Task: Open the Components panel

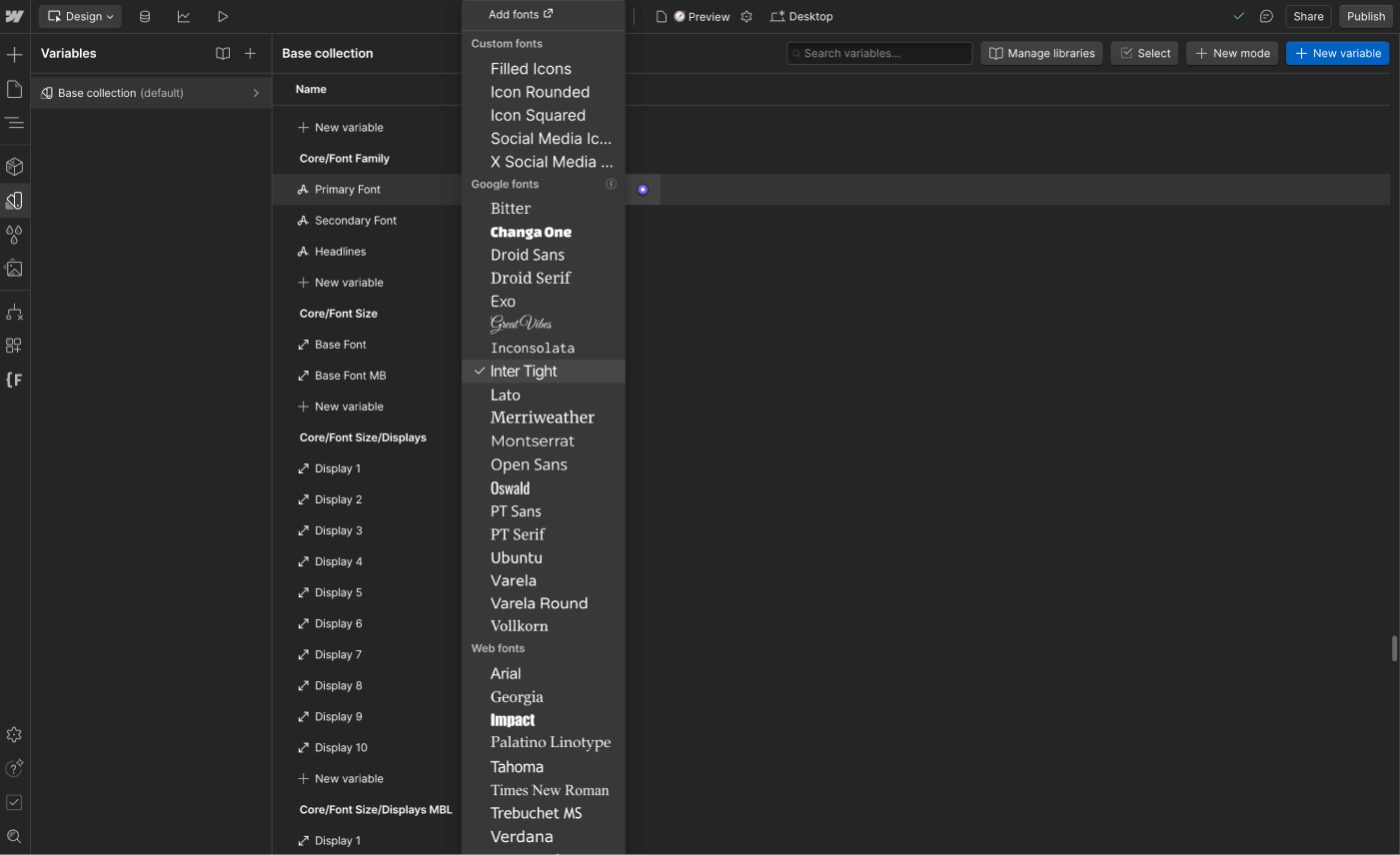Action: [14, 166]
